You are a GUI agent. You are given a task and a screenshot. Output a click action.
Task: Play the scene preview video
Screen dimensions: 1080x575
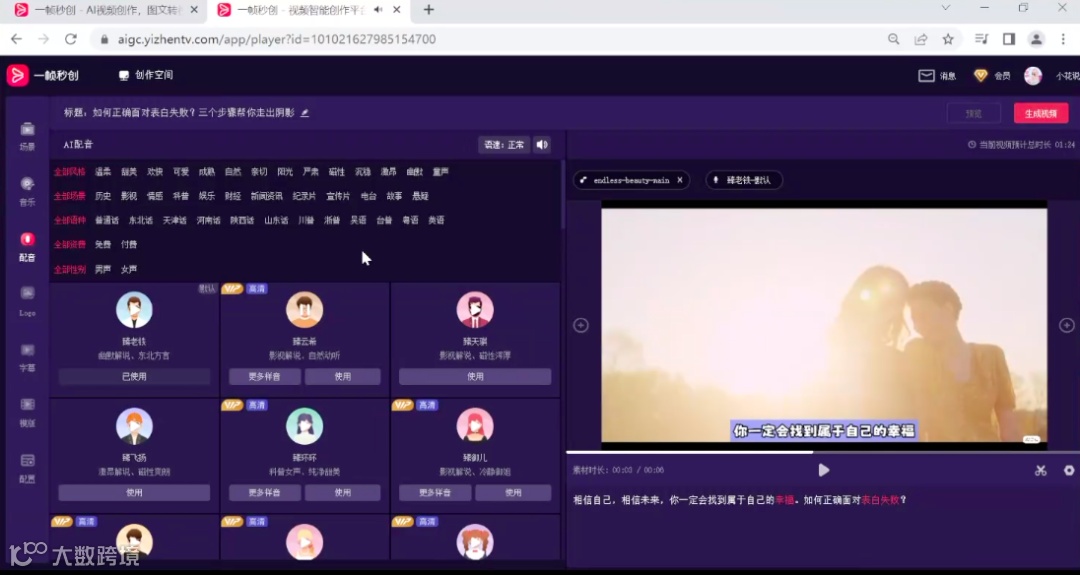pyautogui.click(x=824, y=470)
